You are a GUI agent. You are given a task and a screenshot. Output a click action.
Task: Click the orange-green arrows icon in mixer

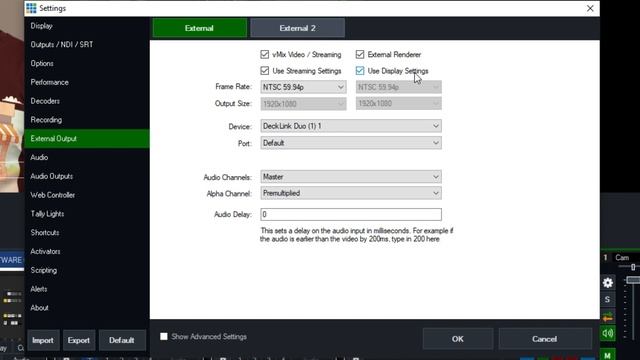click(x=608, y=317)
